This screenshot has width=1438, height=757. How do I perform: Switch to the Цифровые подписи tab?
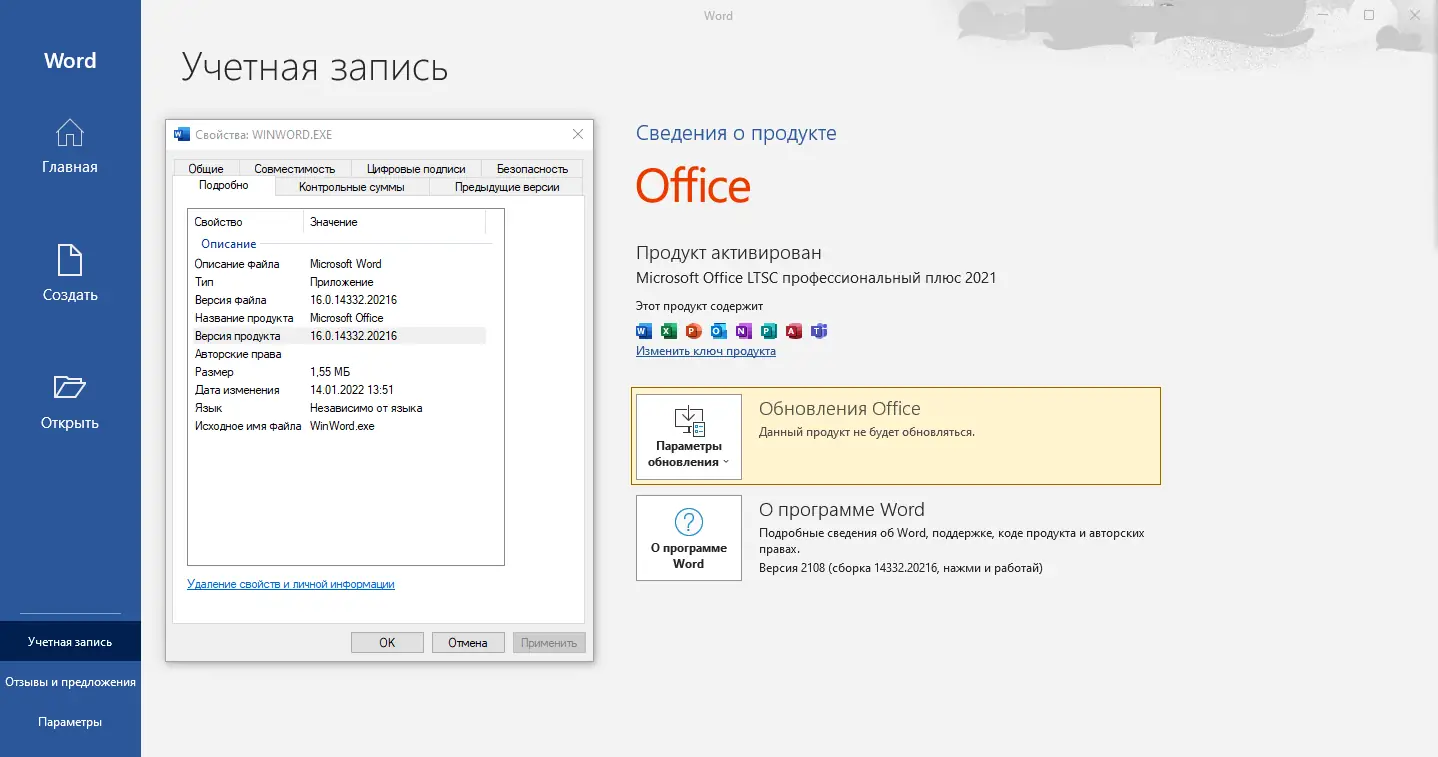tap(416, 169)
